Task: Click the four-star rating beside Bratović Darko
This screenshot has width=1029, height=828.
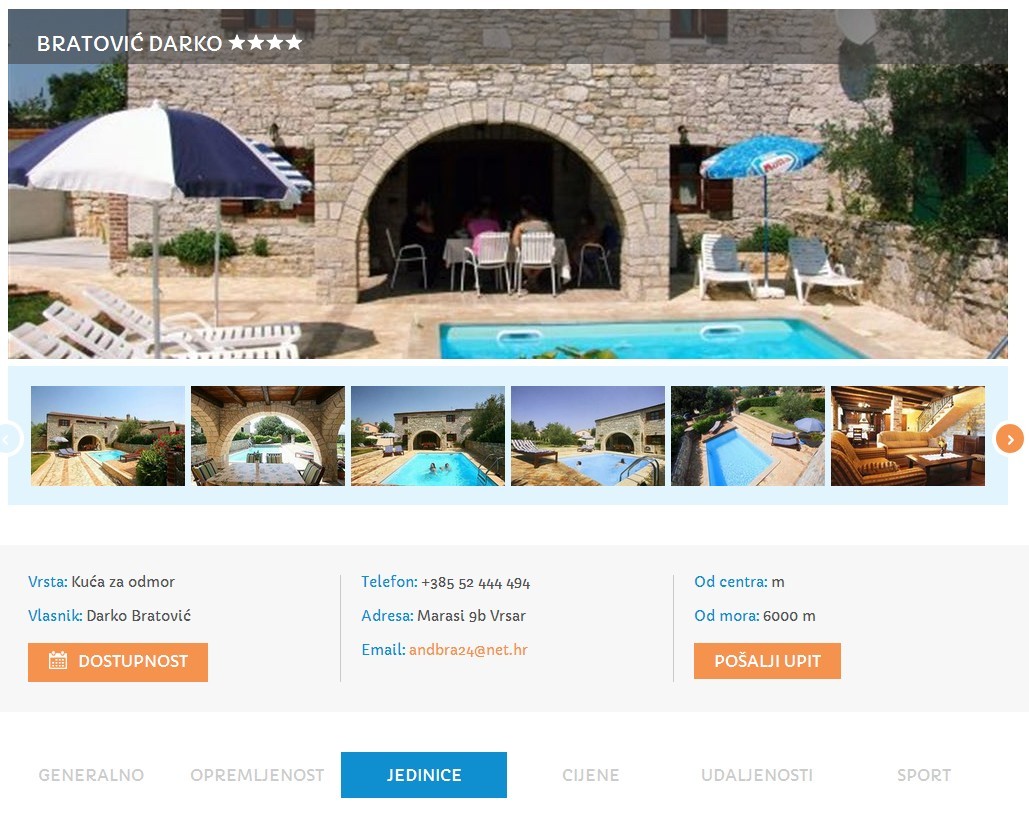Action: (266, 43)
